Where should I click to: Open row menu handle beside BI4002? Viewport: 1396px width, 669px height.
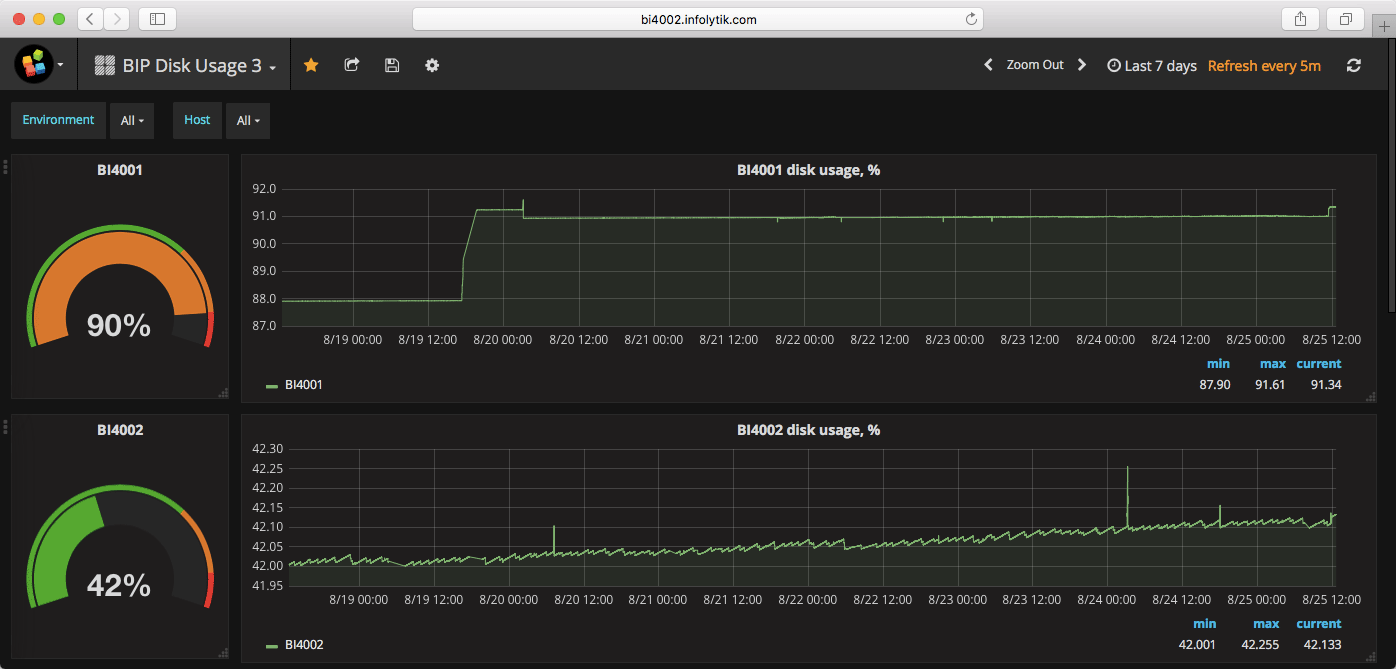pyautogui.click(x=6, y=427)
